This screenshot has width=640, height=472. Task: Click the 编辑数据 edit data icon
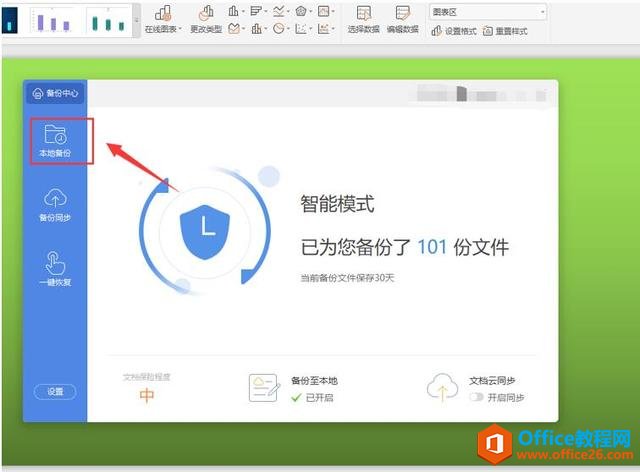(x=402, y=13)
